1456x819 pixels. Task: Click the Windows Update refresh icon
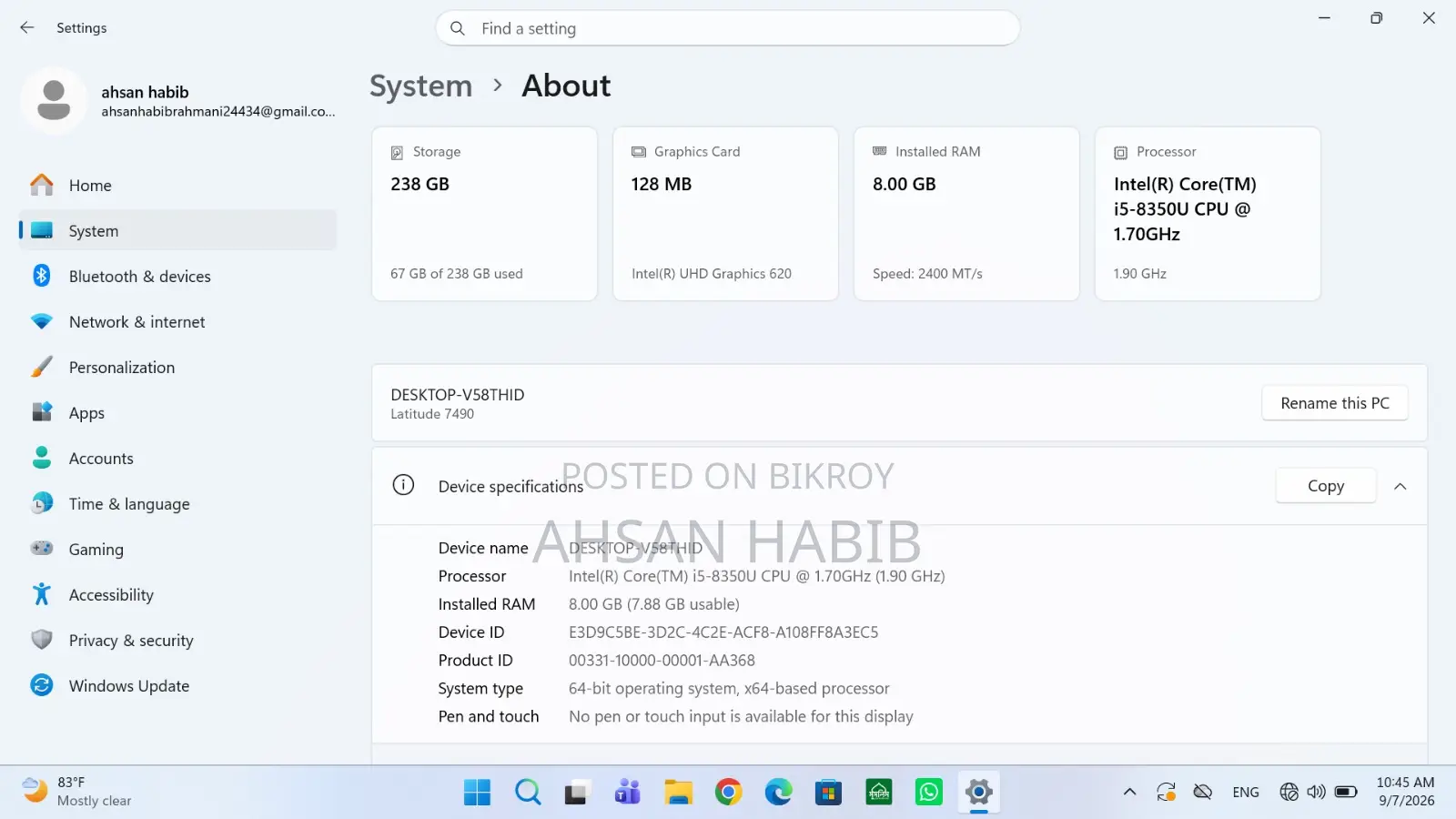(x=42, y=685)
